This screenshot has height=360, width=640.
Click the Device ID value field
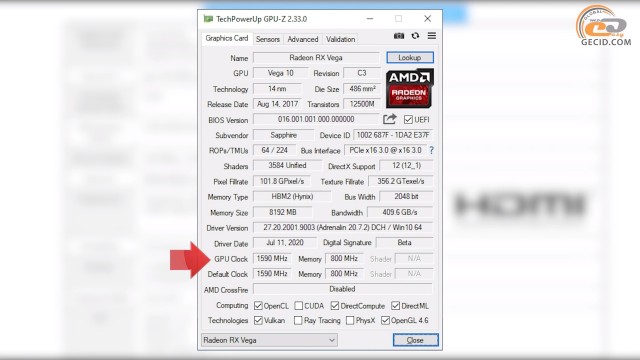click(x=393, y=135)
